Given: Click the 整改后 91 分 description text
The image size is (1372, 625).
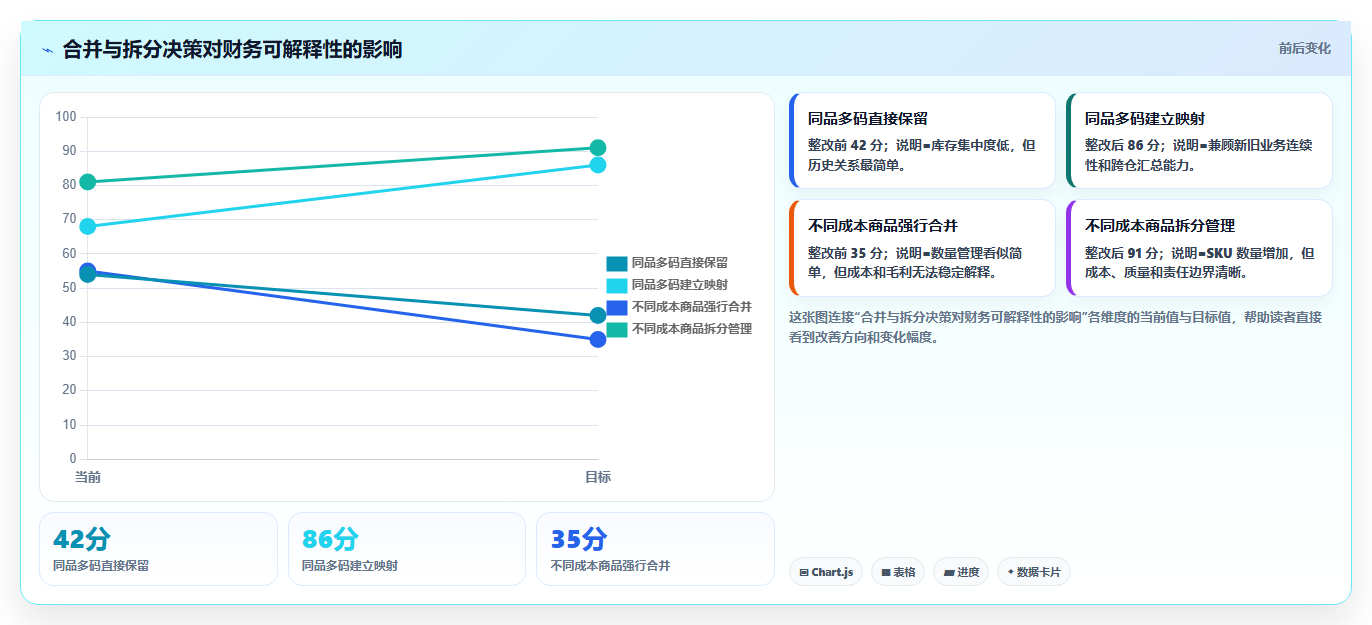Looking at the screenshot, I should 1199,262.
